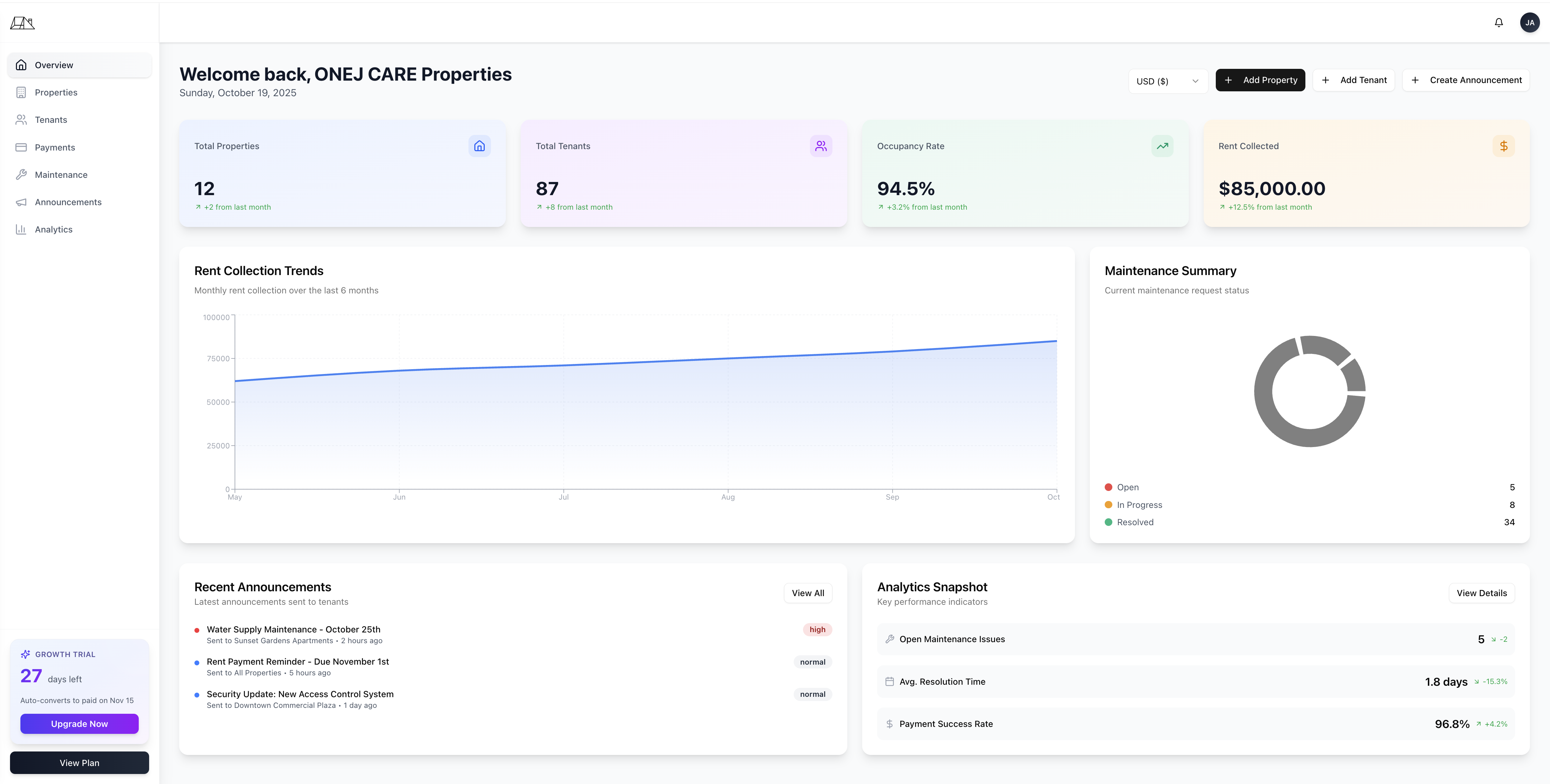This screenshot has width=1550, height=784.
Task: Toggle the Resolved legend item
Action: [x=1135, y=522]
